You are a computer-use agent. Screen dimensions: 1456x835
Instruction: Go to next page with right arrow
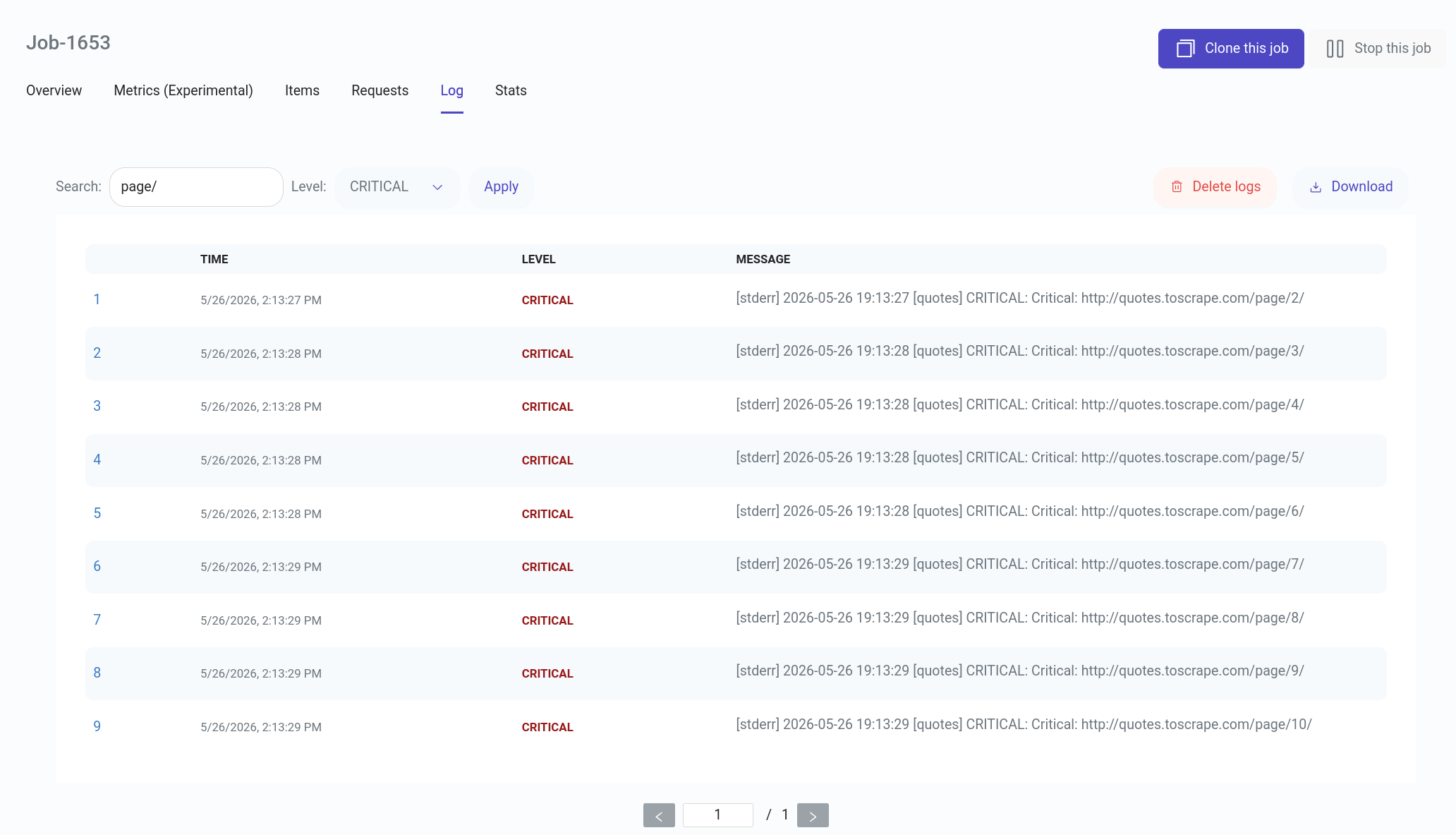click(813, 815)
